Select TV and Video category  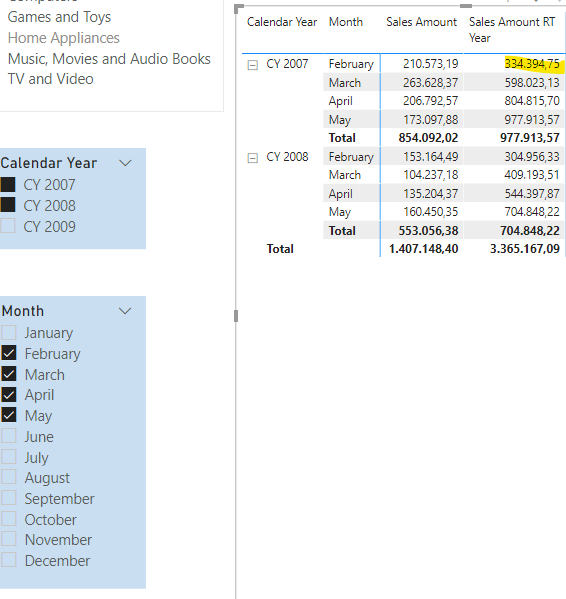[x=50, y=79]
